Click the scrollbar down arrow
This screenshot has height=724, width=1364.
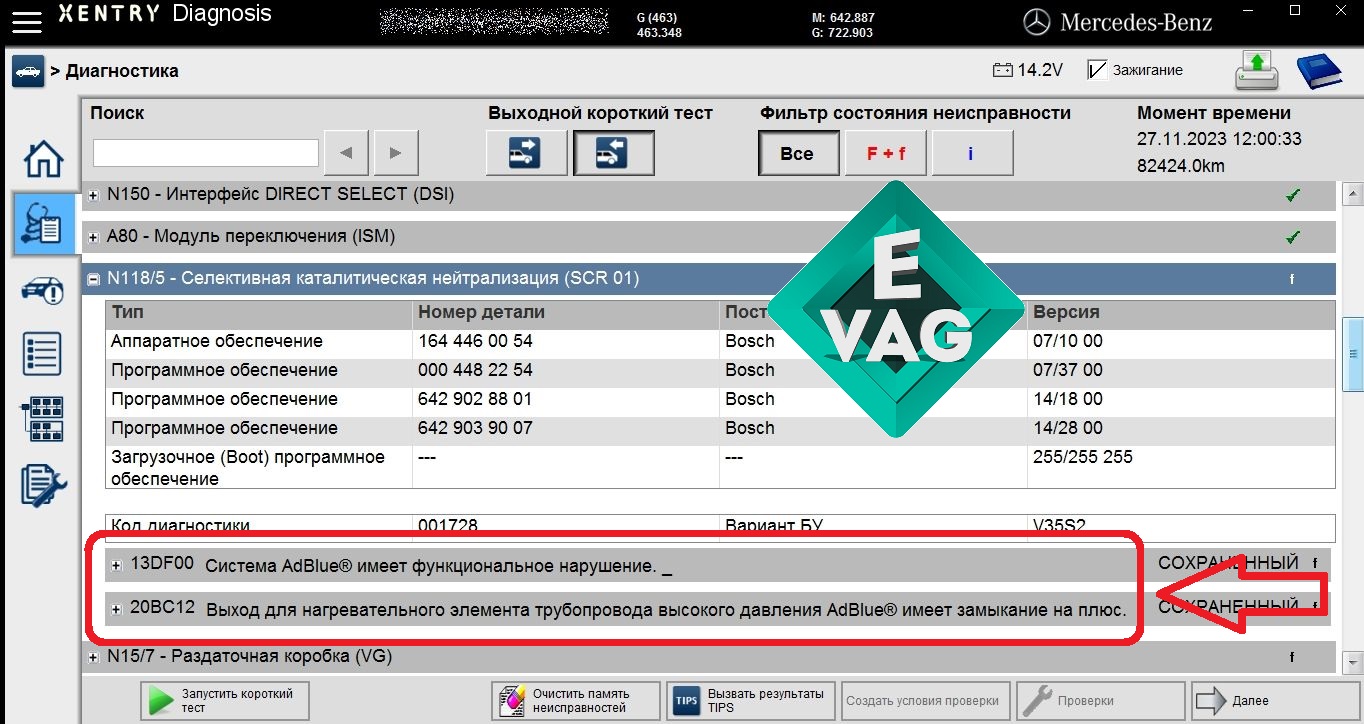coord(1353,663)
